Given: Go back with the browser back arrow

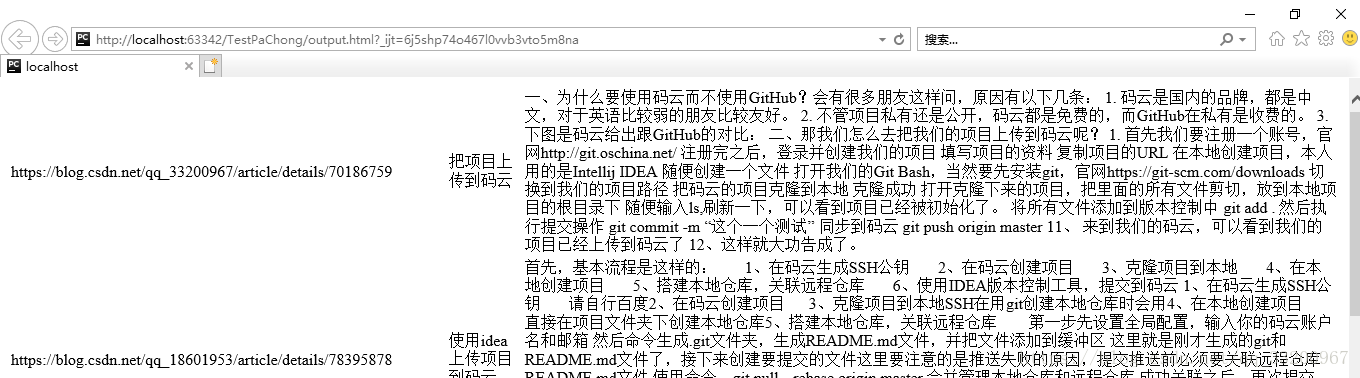Looking at the screenshot, I should coord(20,39).
